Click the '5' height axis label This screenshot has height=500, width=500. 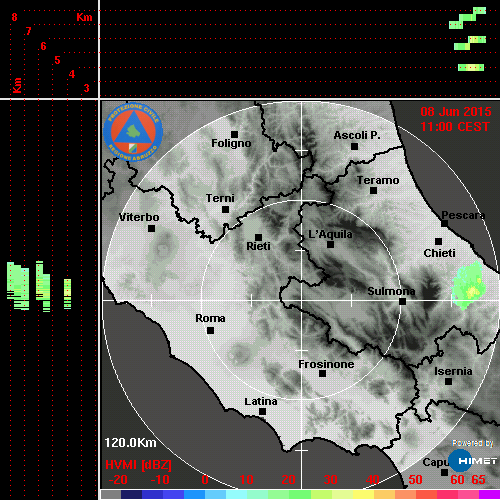pos(57,60)
